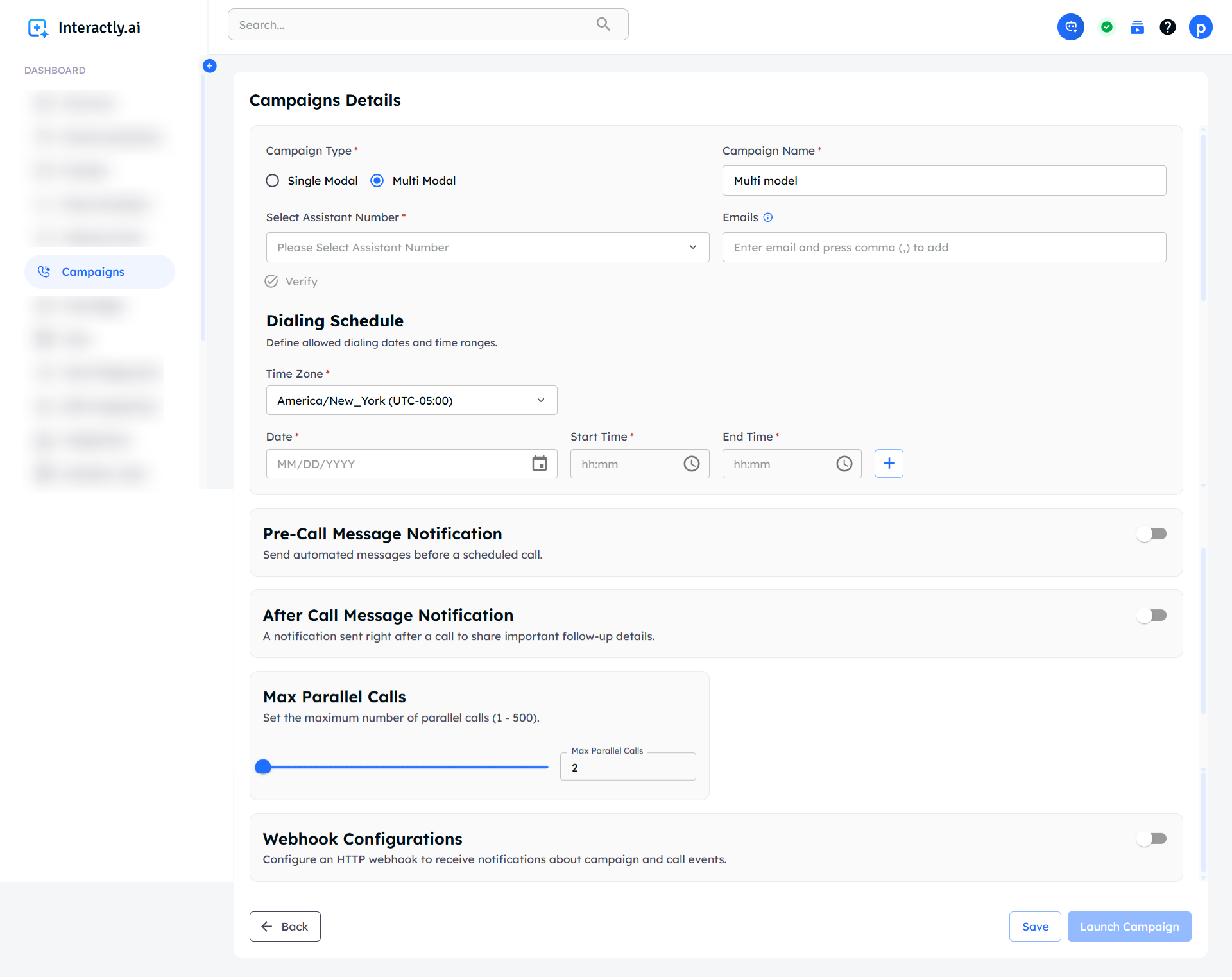This screenshot has width=1232, height=980.
Task: Turn on After Call Message Notification
Action: click(x=1151, y=615)
